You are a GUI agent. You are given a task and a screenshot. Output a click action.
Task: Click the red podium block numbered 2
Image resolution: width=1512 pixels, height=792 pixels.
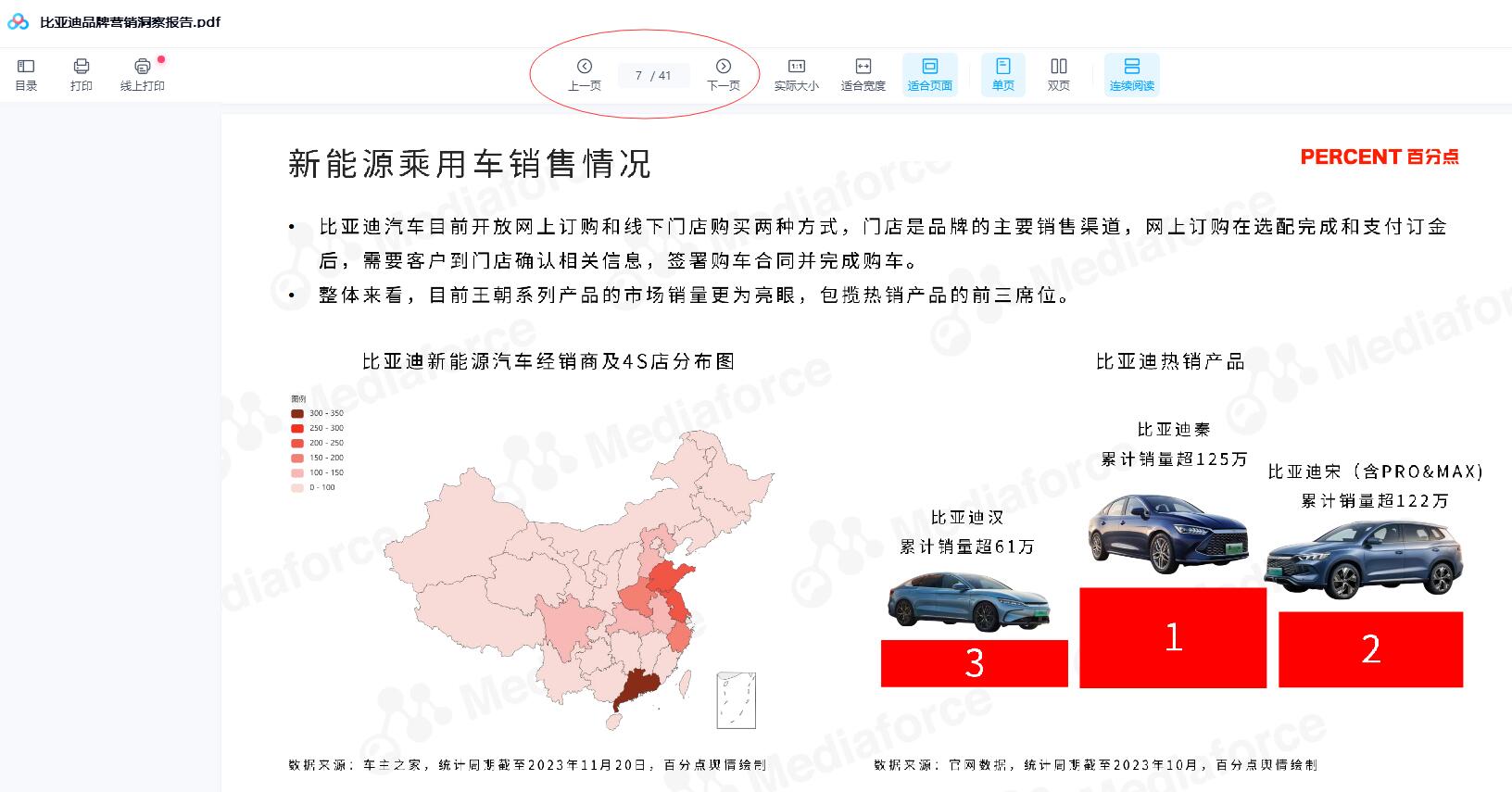[x=1371, y=649]
